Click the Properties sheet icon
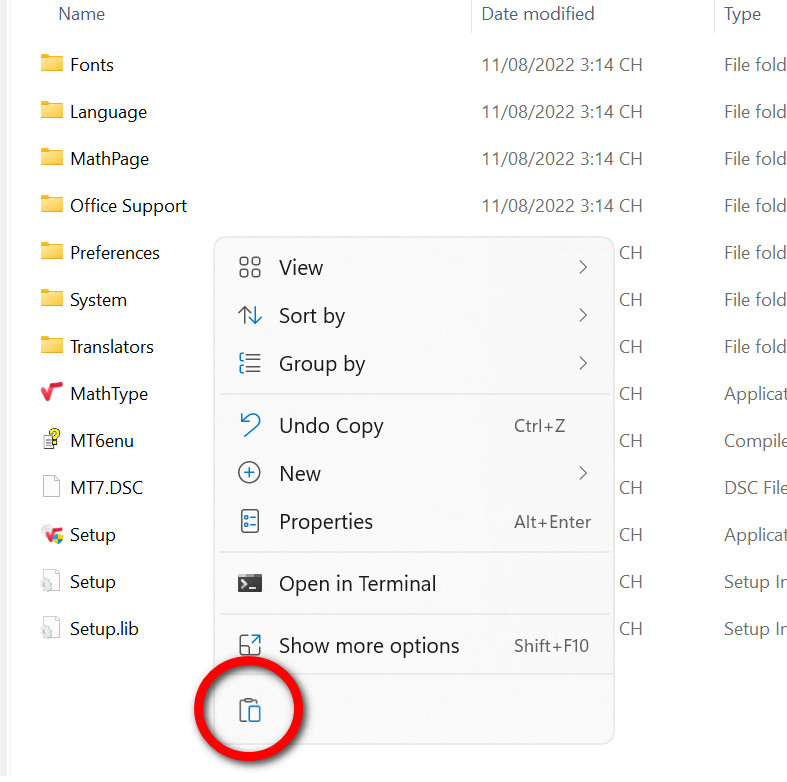The height and width of the screenshot is (782, 787). [x=250, y=521]
